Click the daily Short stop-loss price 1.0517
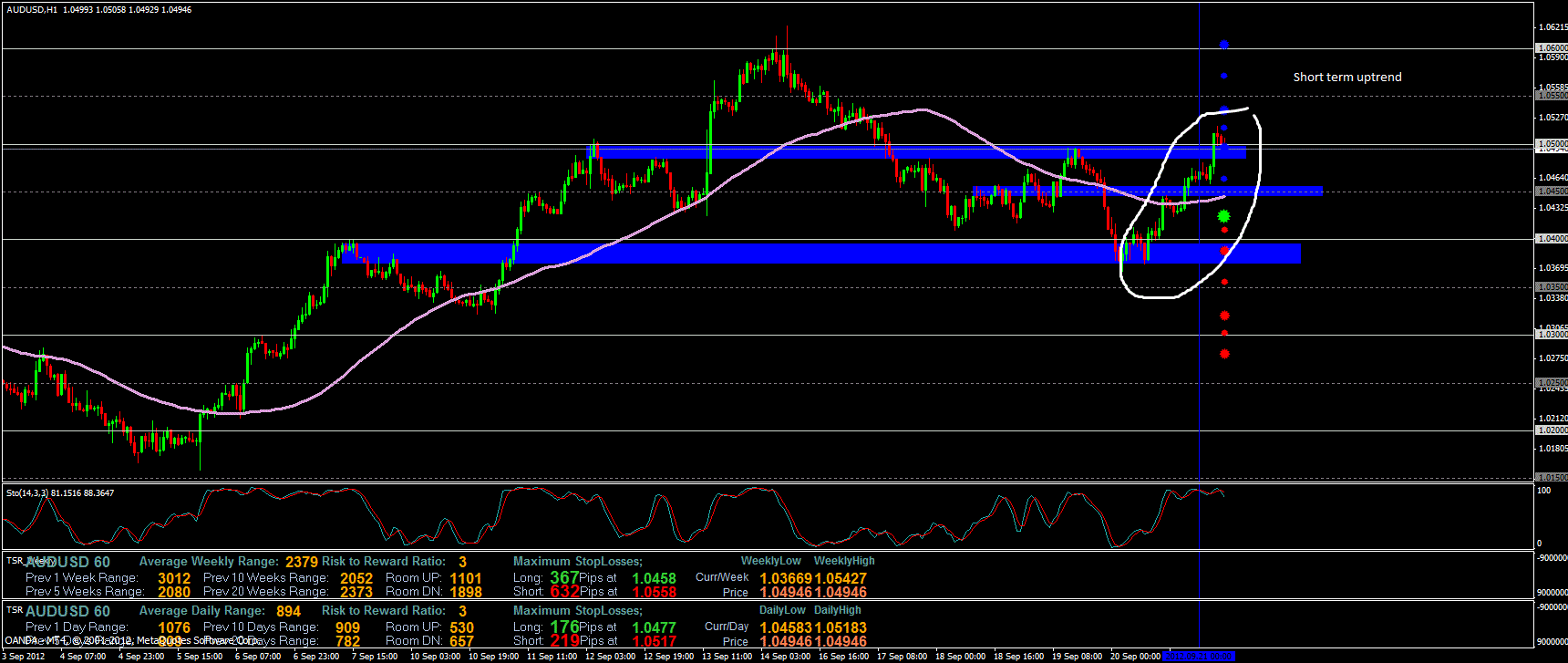Image resolution: width=1568 pixels, height=663 pixels. [x=654, y=641]
